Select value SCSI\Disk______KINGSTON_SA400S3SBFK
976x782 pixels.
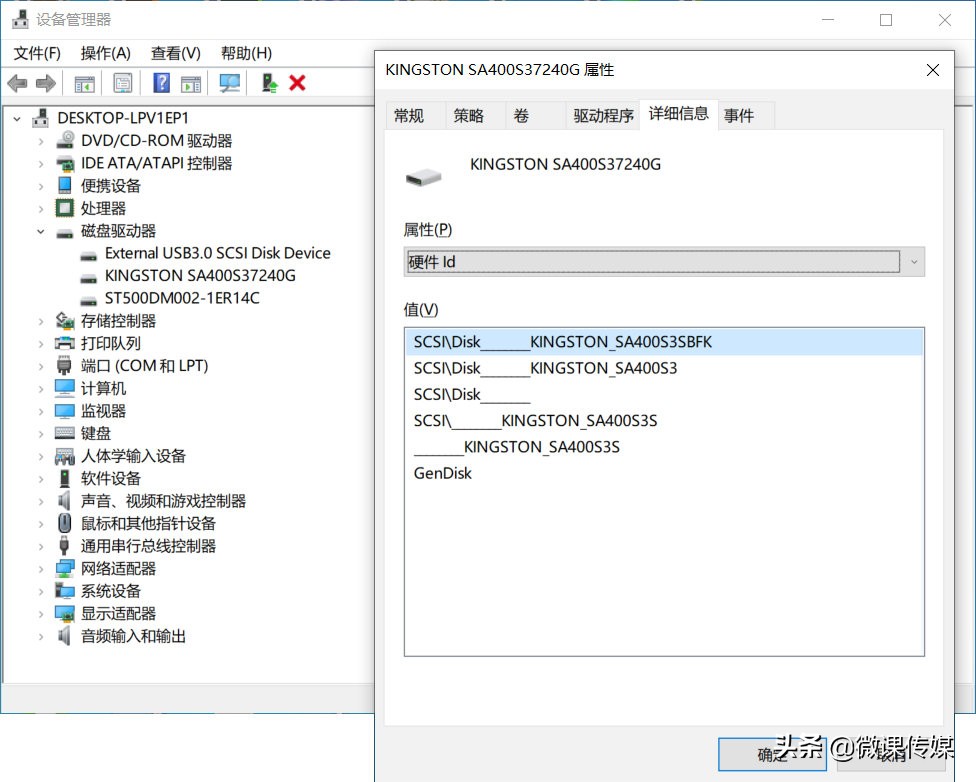click(x=664, y=342)
